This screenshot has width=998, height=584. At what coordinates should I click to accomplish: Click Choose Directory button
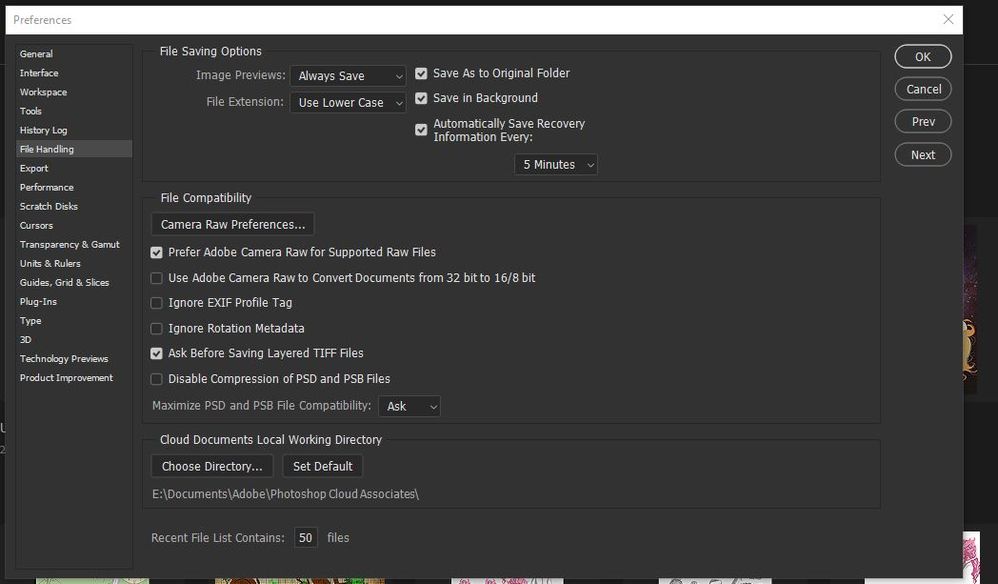point(212,466)
